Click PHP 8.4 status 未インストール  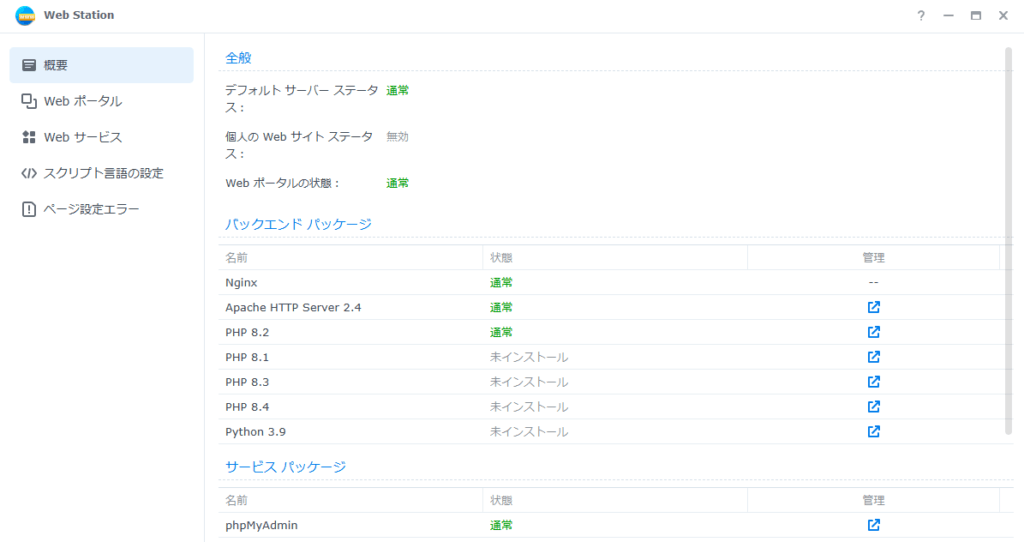click(529, 407)
